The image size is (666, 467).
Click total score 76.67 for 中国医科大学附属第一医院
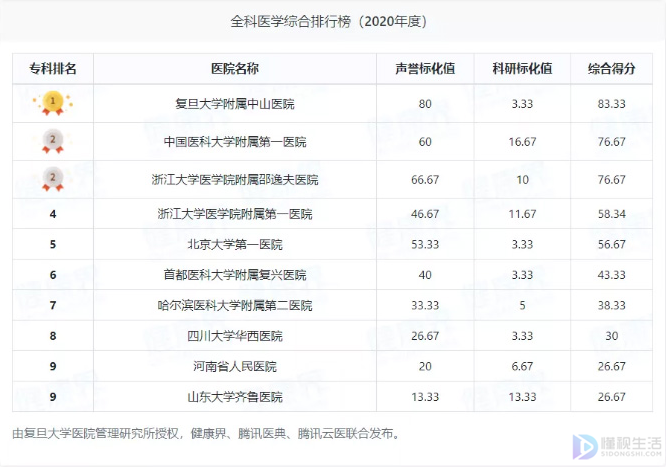coord(612,142)
